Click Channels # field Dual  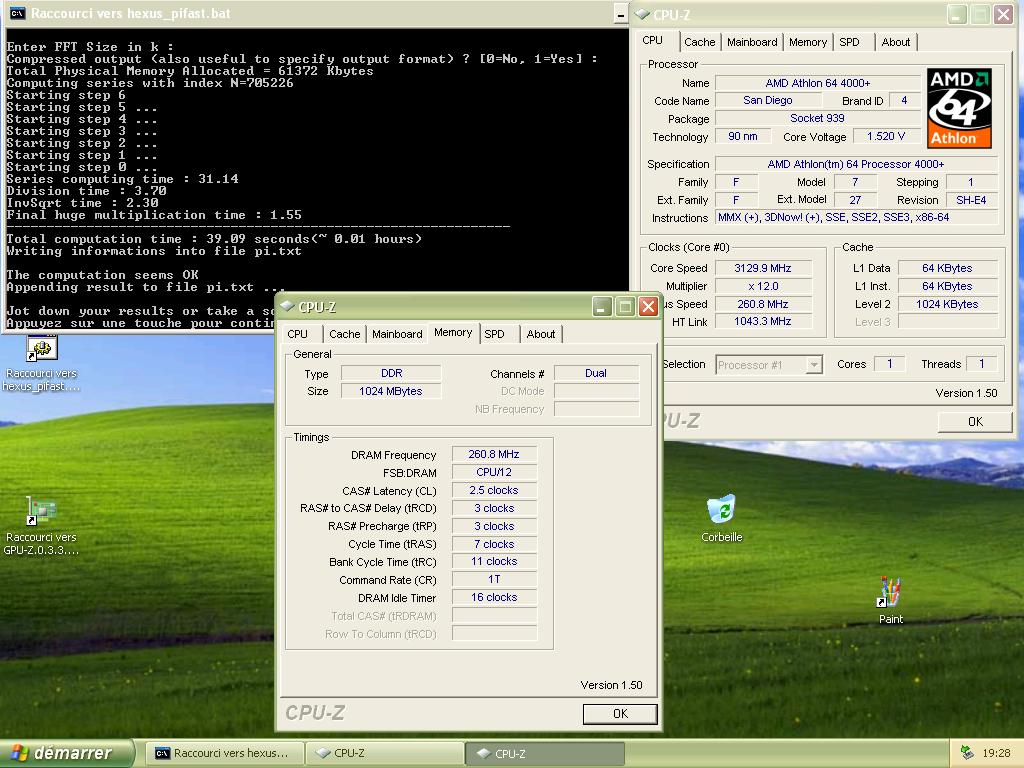pos(596,373)
